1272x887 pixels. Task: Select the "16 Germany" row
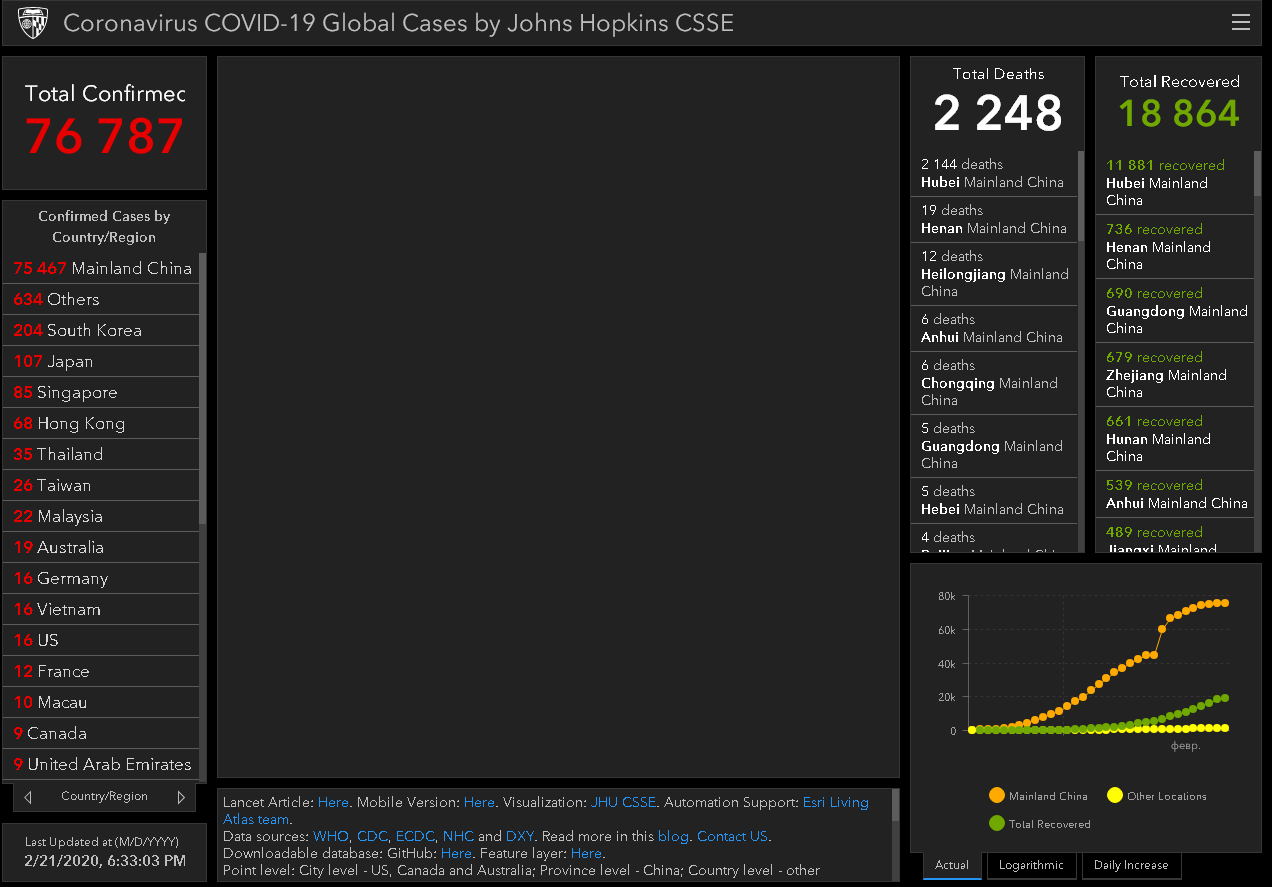click(x=101, y=578)
